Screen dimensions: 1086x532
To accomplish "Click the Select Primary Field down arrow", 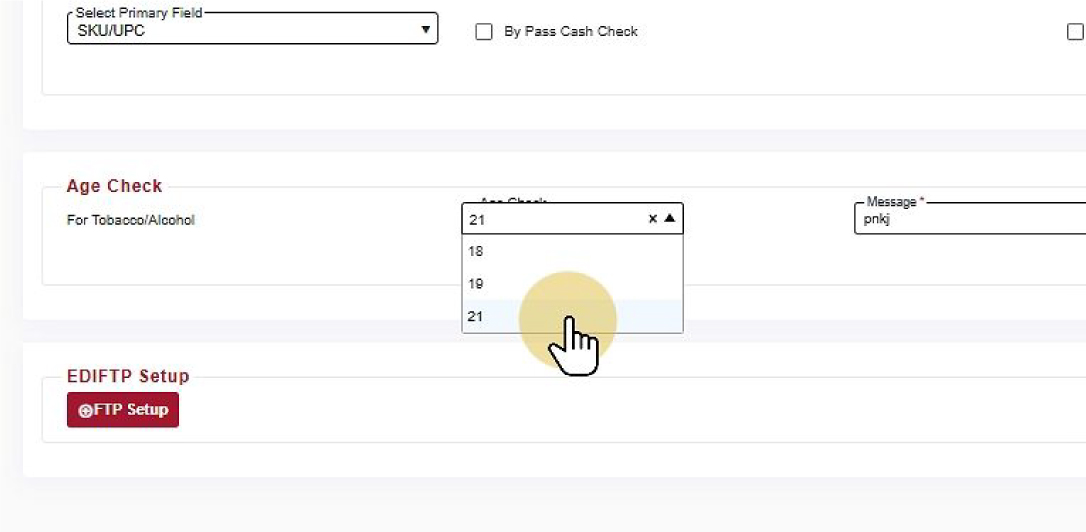I will coord(426,30).
